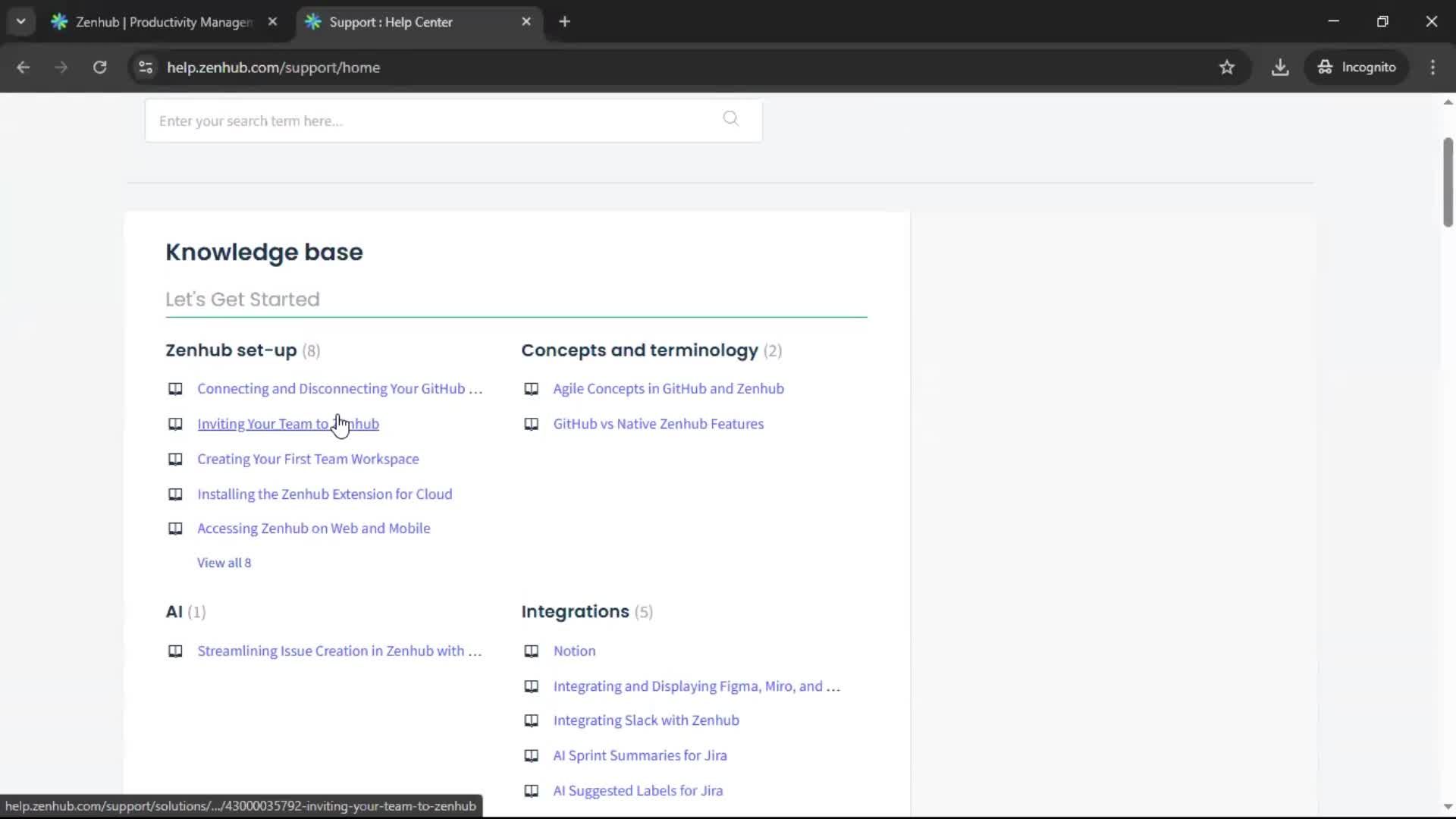Click the book icon beside the Notion article
This screenshot has height=819, width=1456.
531,651
